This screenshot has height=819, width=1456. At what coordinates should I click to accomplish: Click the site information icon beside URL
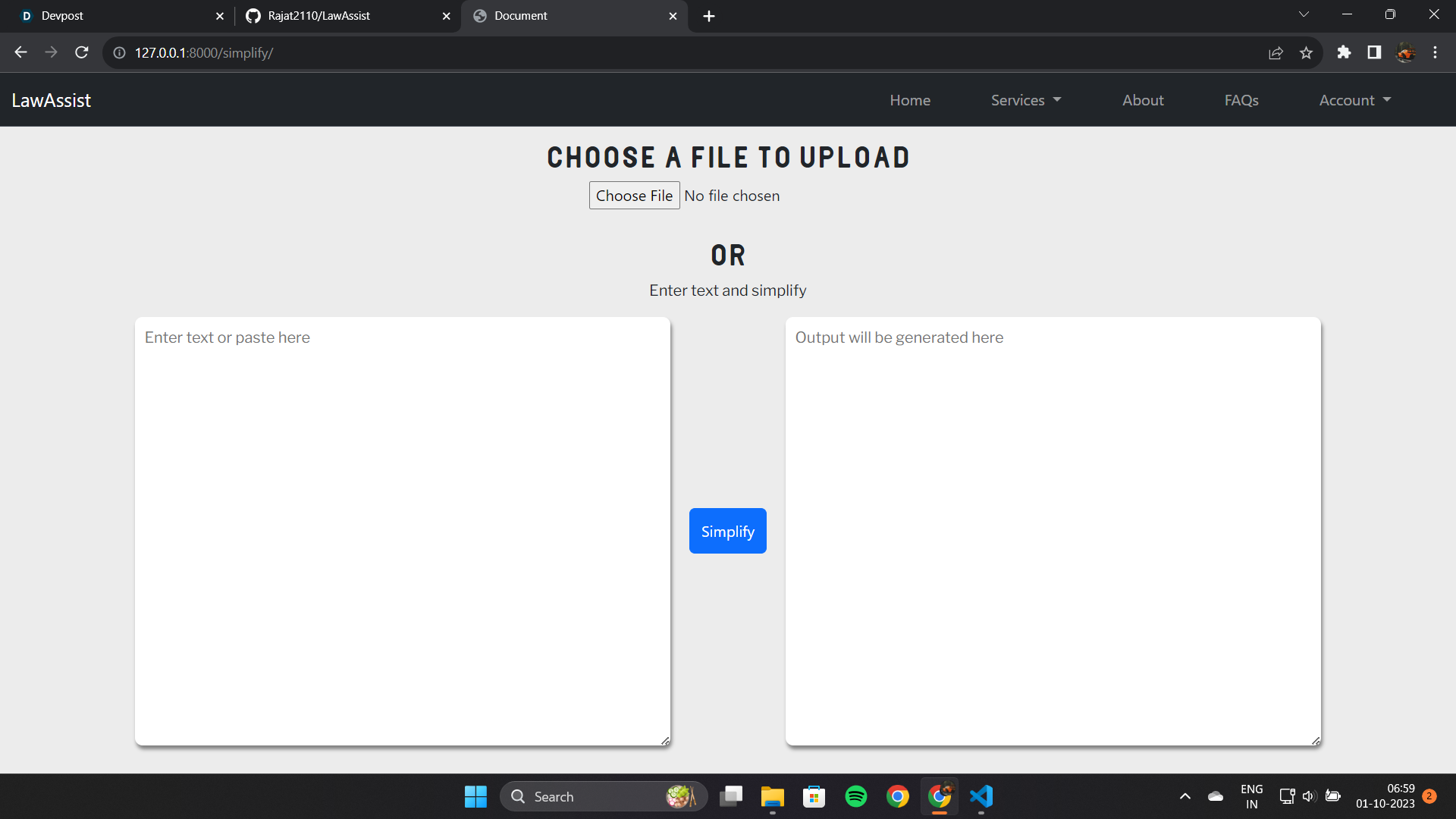click(119, 52)
